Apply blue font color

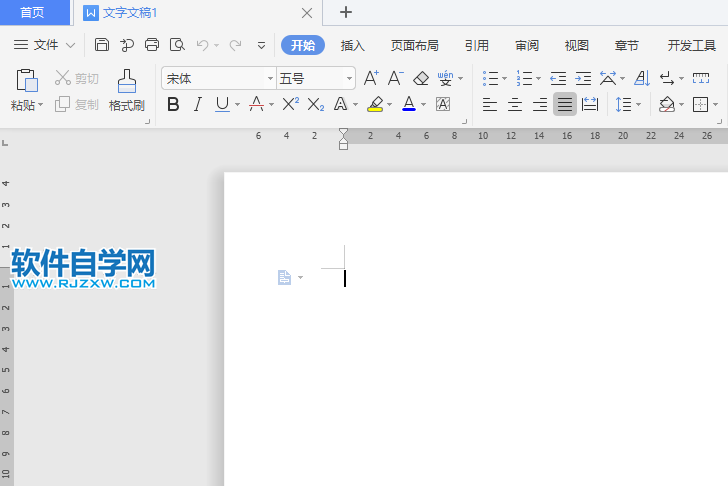(409, 104)
